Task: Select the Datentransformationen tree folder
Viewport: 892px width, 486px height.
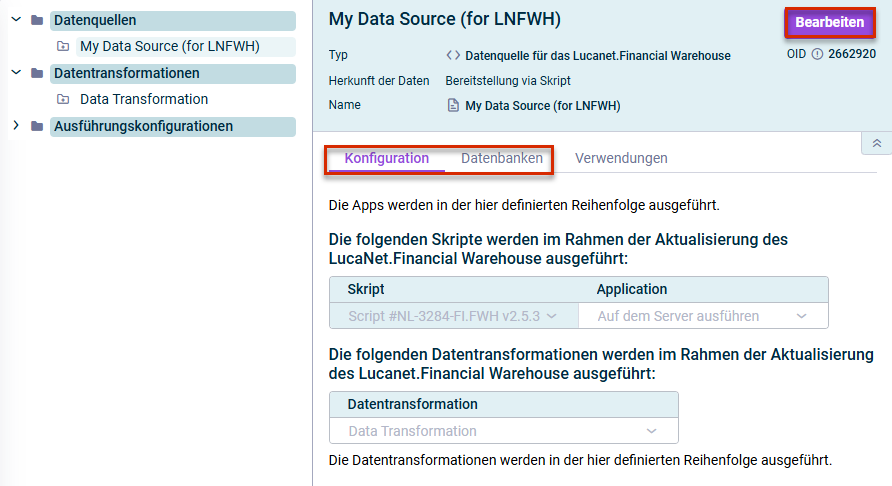Action: [173, 73]
